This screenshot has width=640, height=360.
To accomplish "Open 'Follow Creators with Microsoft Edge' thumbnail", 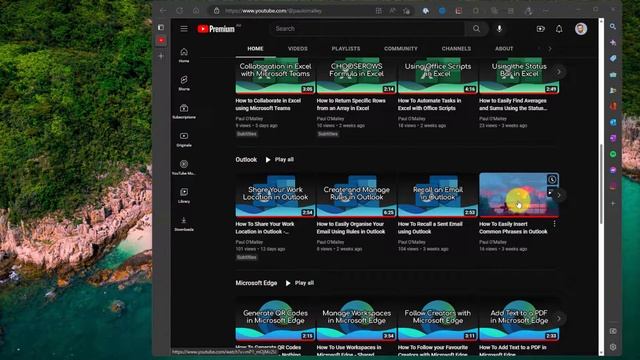I will [x=438, y=318].
